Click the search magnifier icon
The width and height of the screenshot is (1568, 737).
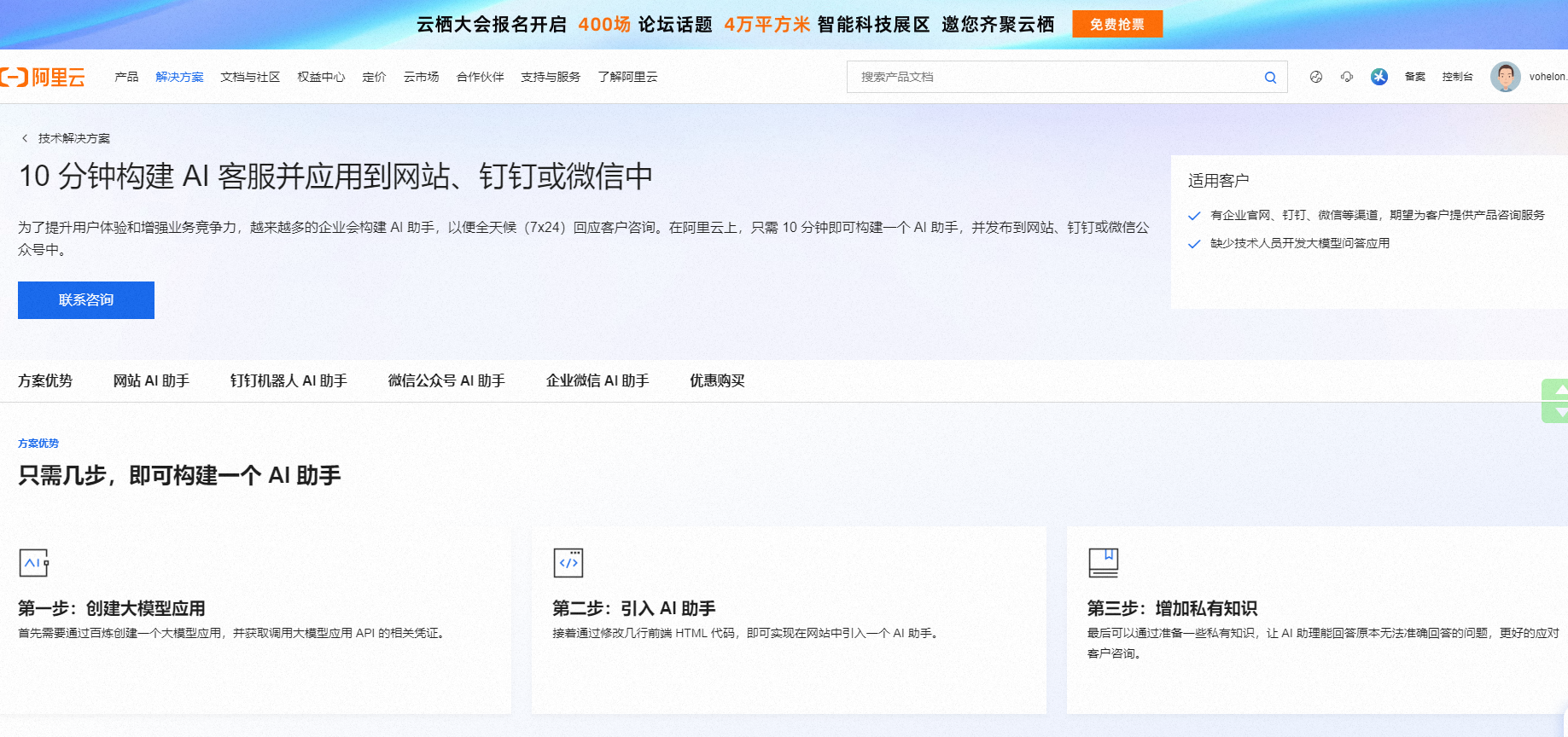(x=1270, y=78)
